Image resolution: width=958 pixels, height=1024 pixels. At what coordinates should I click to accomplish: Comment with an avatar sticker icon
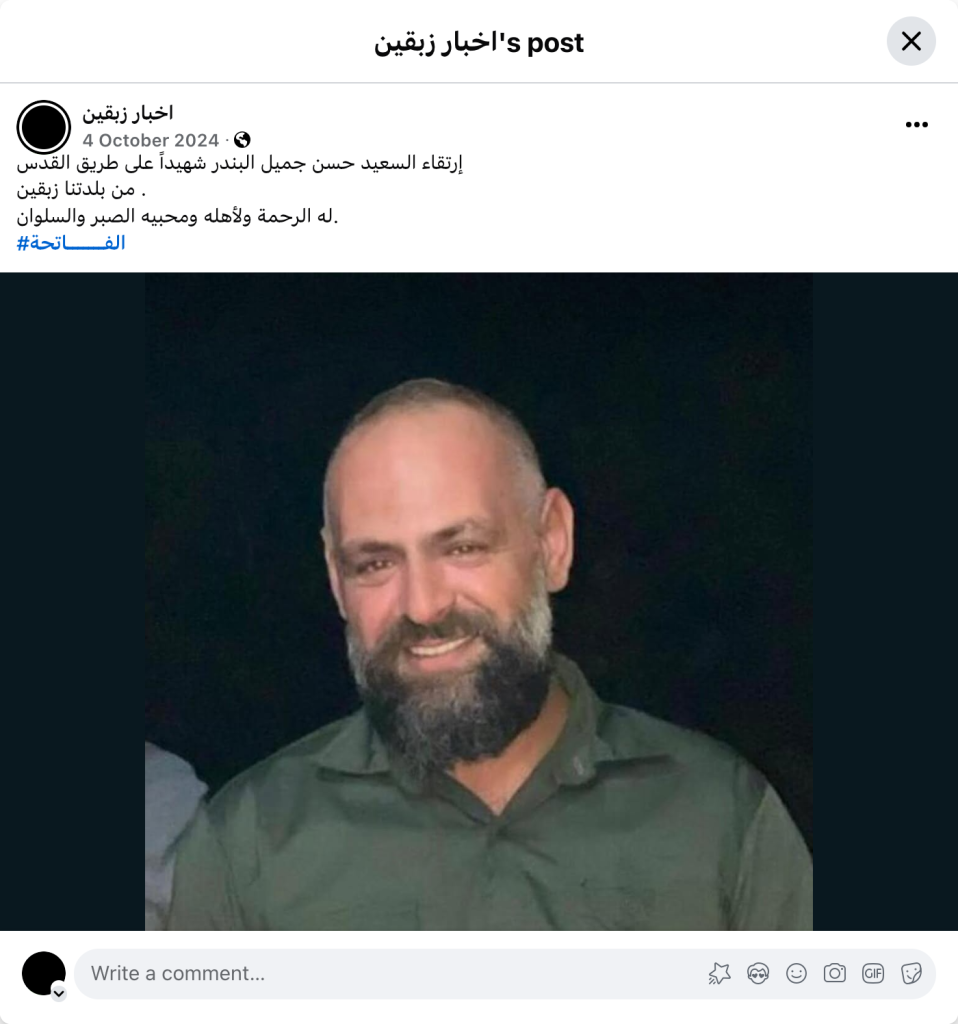(x=720, y=974)
